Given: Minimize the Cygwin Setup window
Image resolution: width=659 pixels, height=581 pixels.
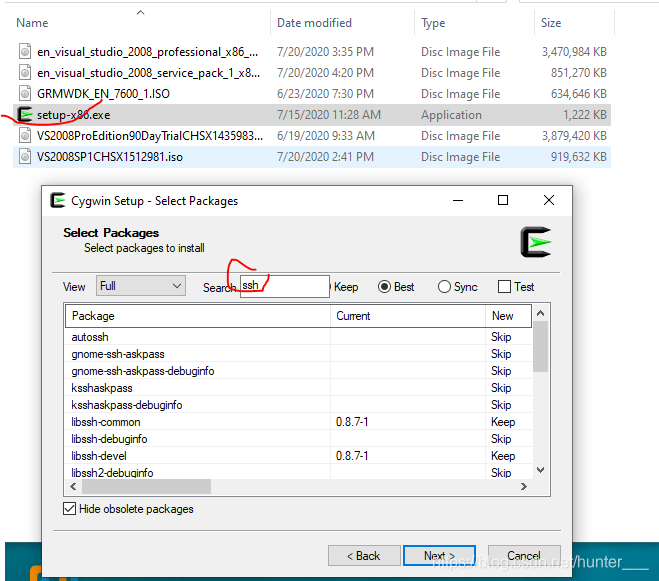Looking at the screenshot, I should coord(458,200).
